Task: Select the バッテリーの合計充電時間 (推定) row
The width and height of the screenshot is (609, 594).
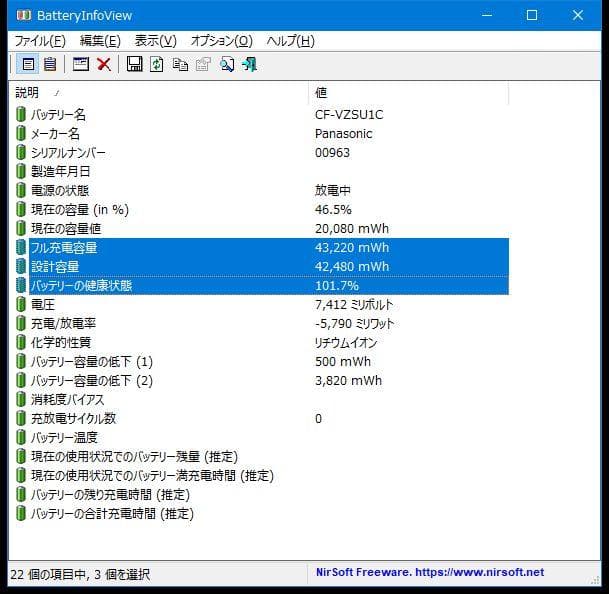Action: (262, 514)
